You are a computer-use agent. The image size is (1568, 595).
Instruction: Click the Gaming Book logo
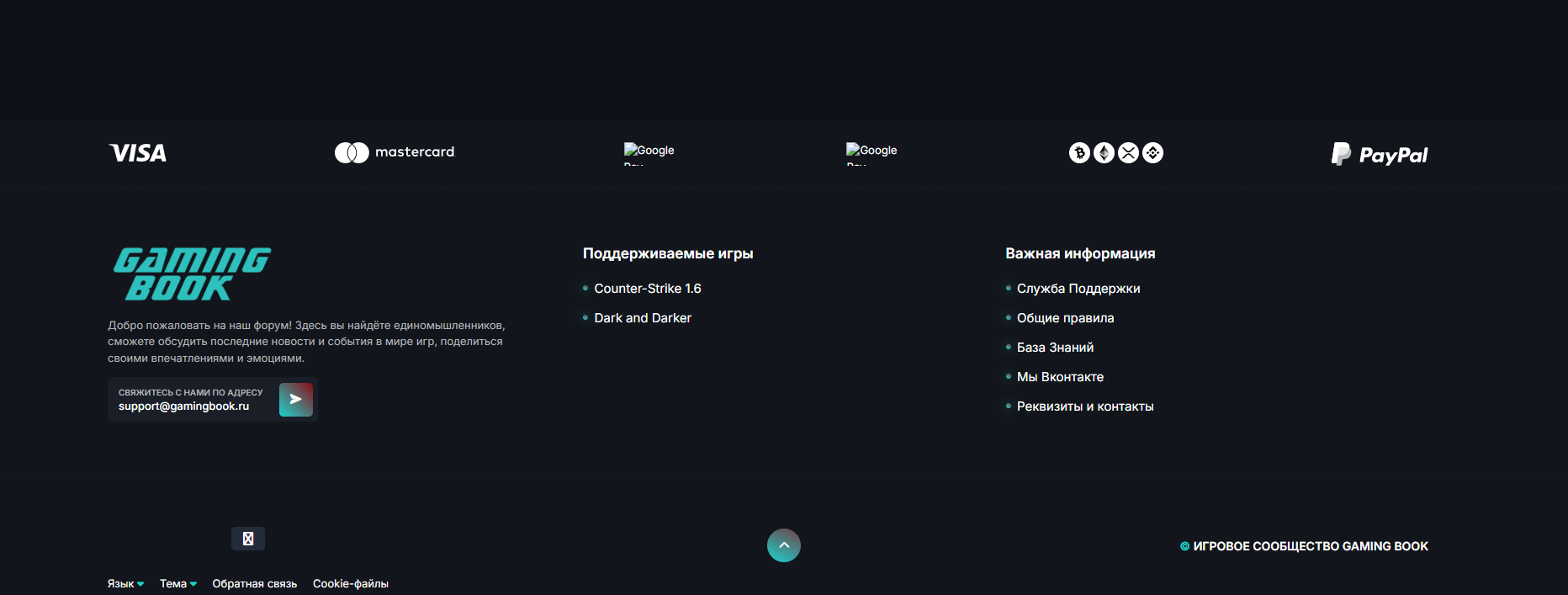pos(192,274)
